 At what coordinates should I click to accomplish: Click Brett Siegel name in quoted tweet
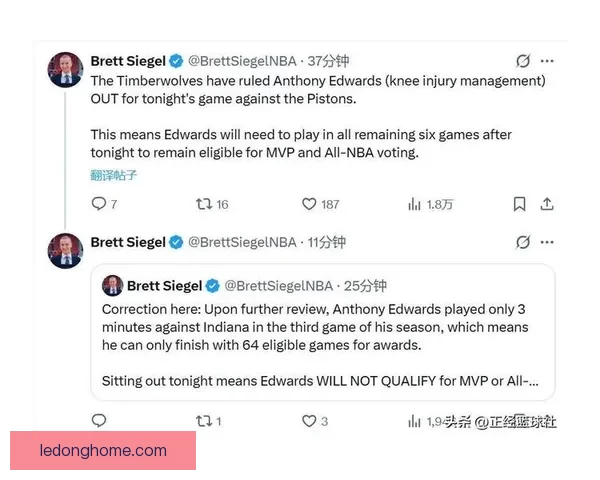click(x=164, y=286)
